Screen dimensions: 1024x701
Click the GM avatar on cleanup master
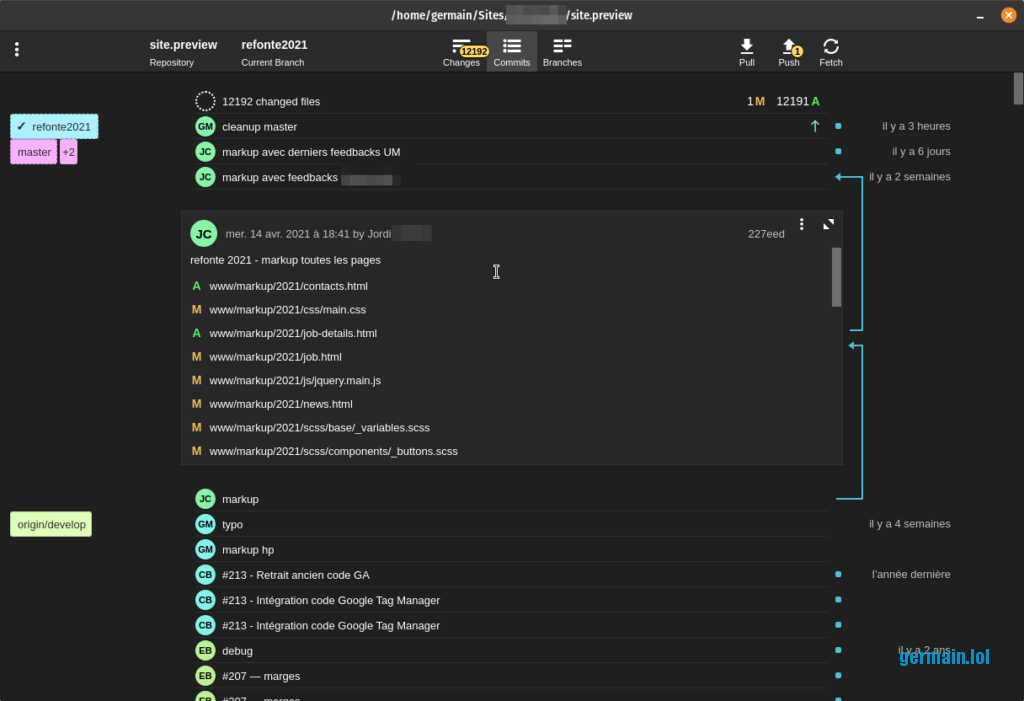click(x=205, y=127)
